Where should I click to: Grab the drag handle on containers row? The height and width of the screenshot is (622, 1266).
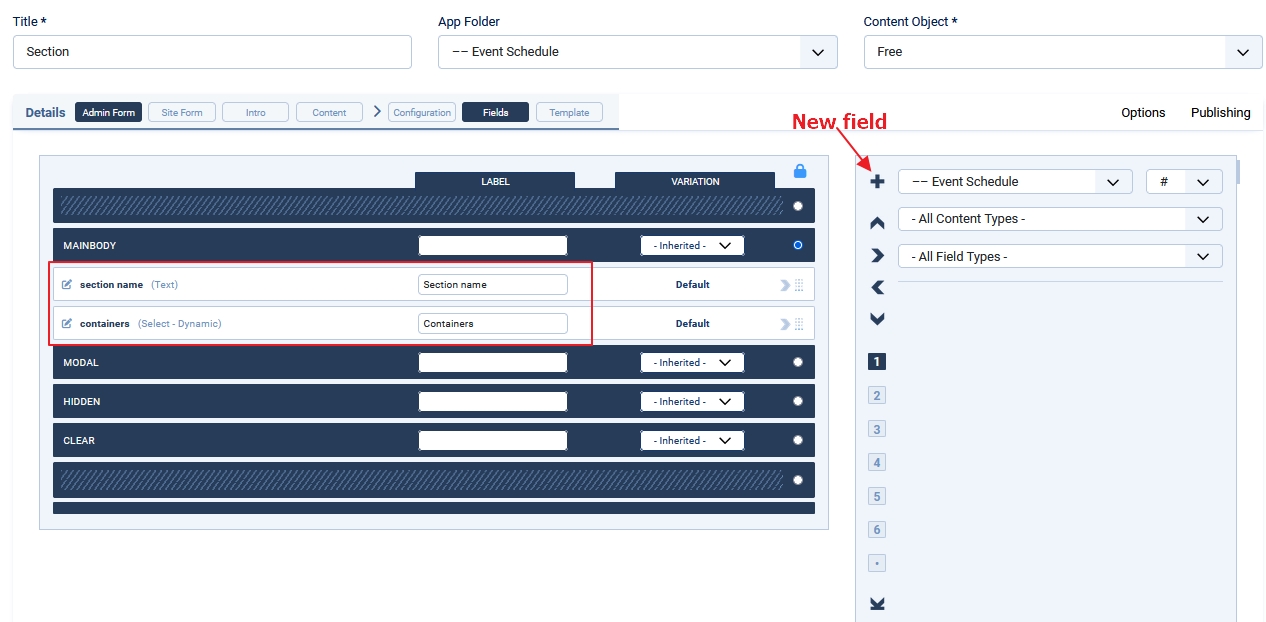coord(799,324)
